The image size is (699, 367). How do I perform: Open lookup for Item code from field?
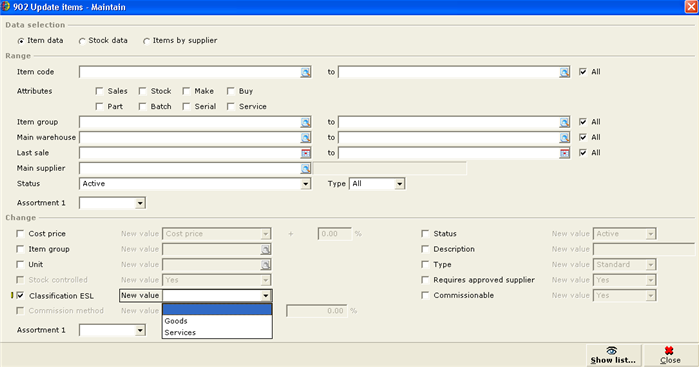305,72
